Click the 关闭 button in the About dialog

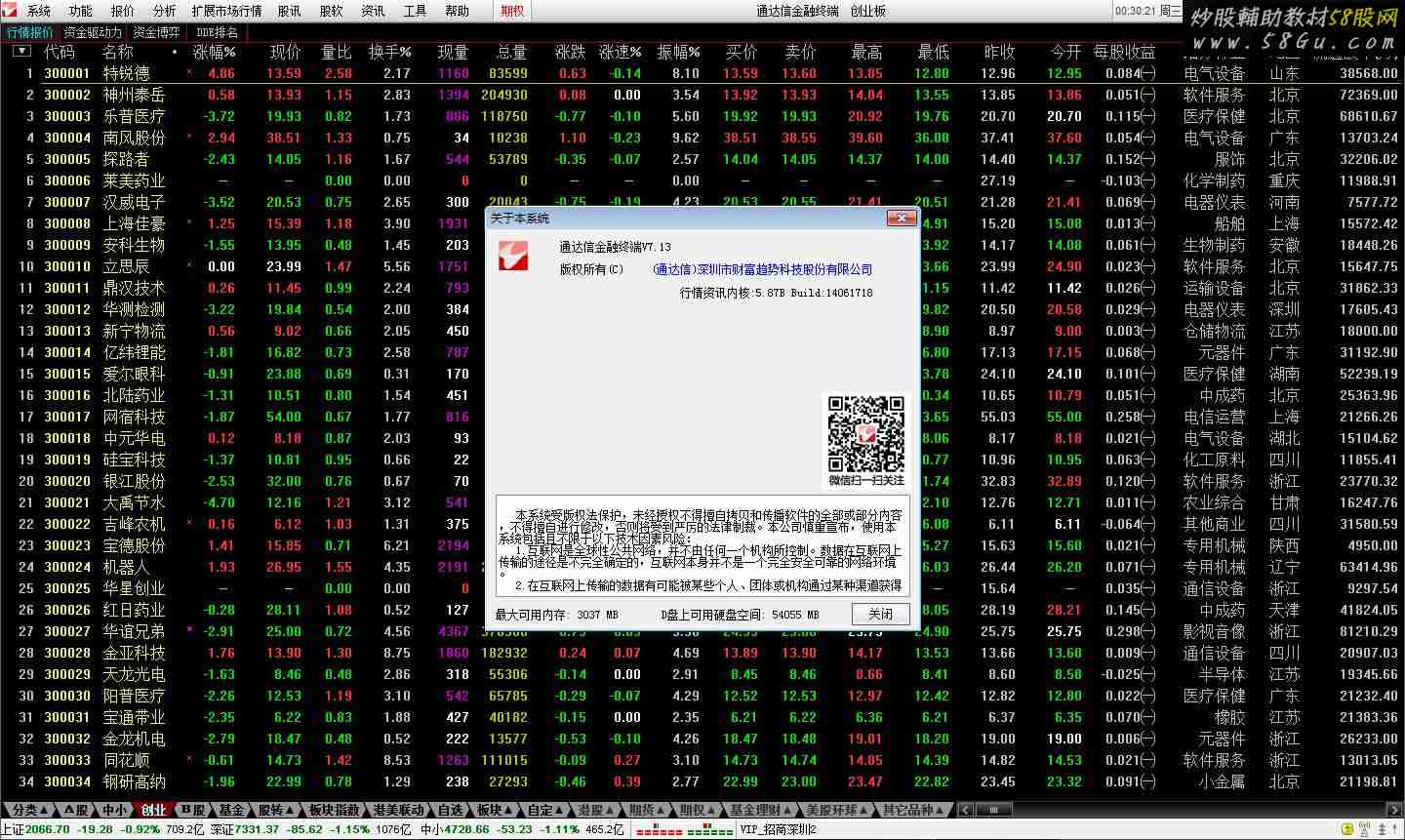click(x=881, y=614)
